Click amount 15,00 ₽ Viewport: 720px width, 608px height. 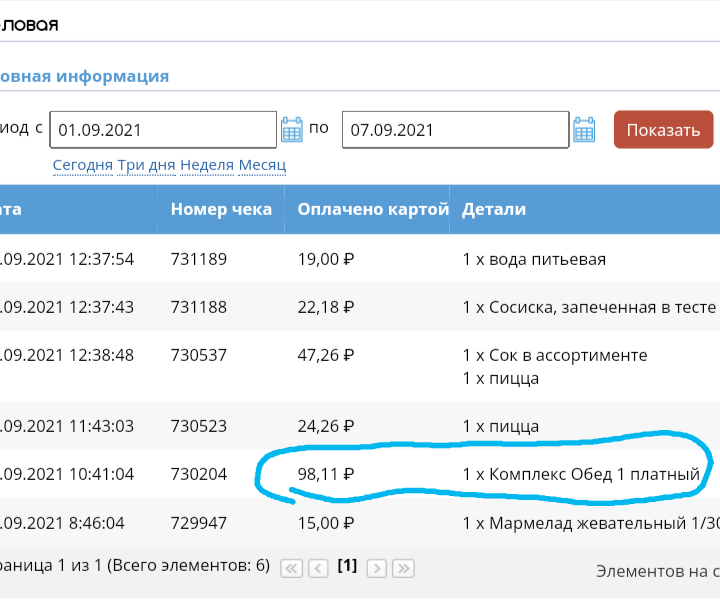[x=326, y=524]
